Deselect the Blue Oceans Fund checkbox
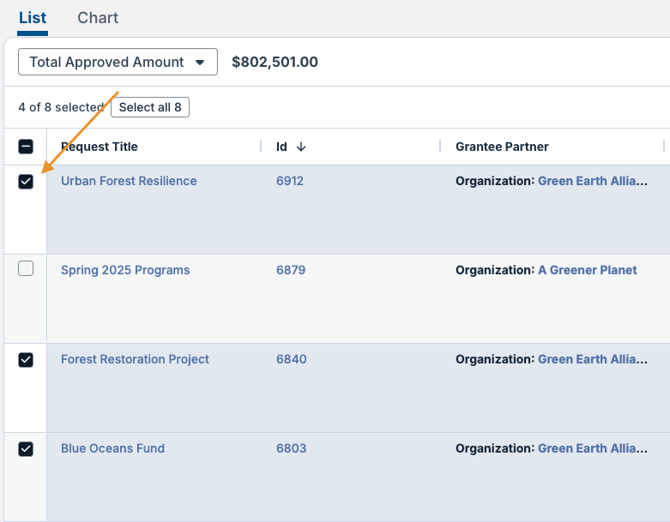Image resolution: width=670 pixels, height=522 pixels. point(26,449)
